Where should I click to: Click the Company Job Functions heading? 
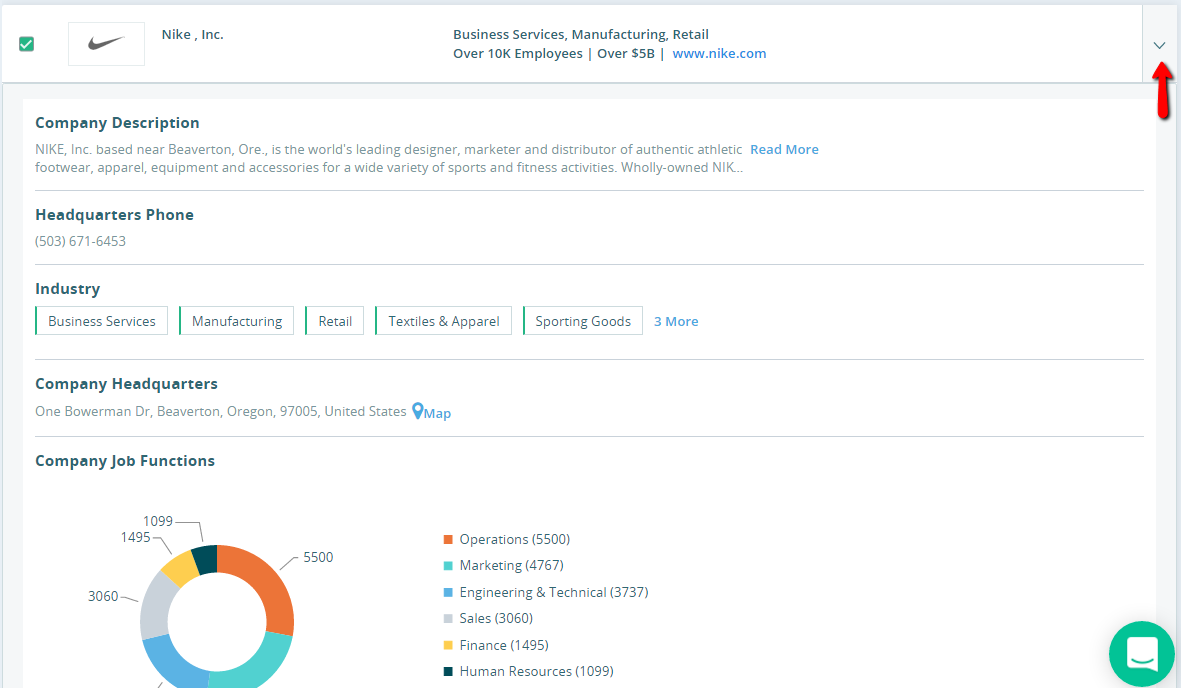(125, 461)
